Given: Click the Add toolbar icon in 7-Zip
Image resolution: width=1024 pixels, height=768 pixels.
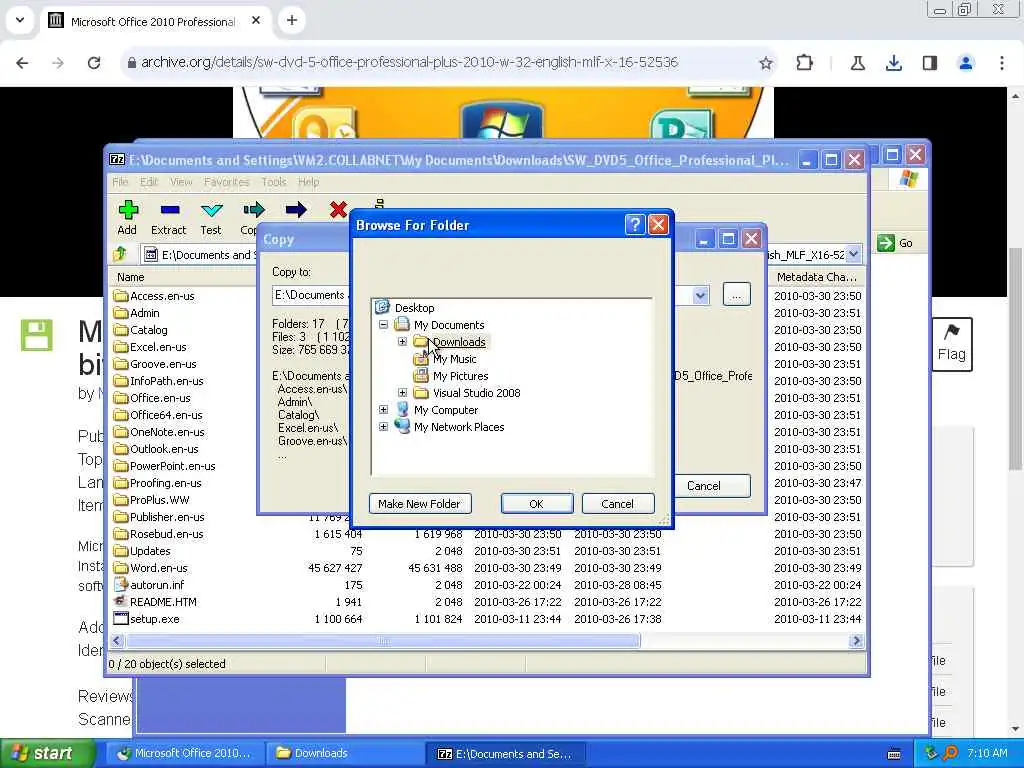Looking at the screenshot, I should pos(128,210).
